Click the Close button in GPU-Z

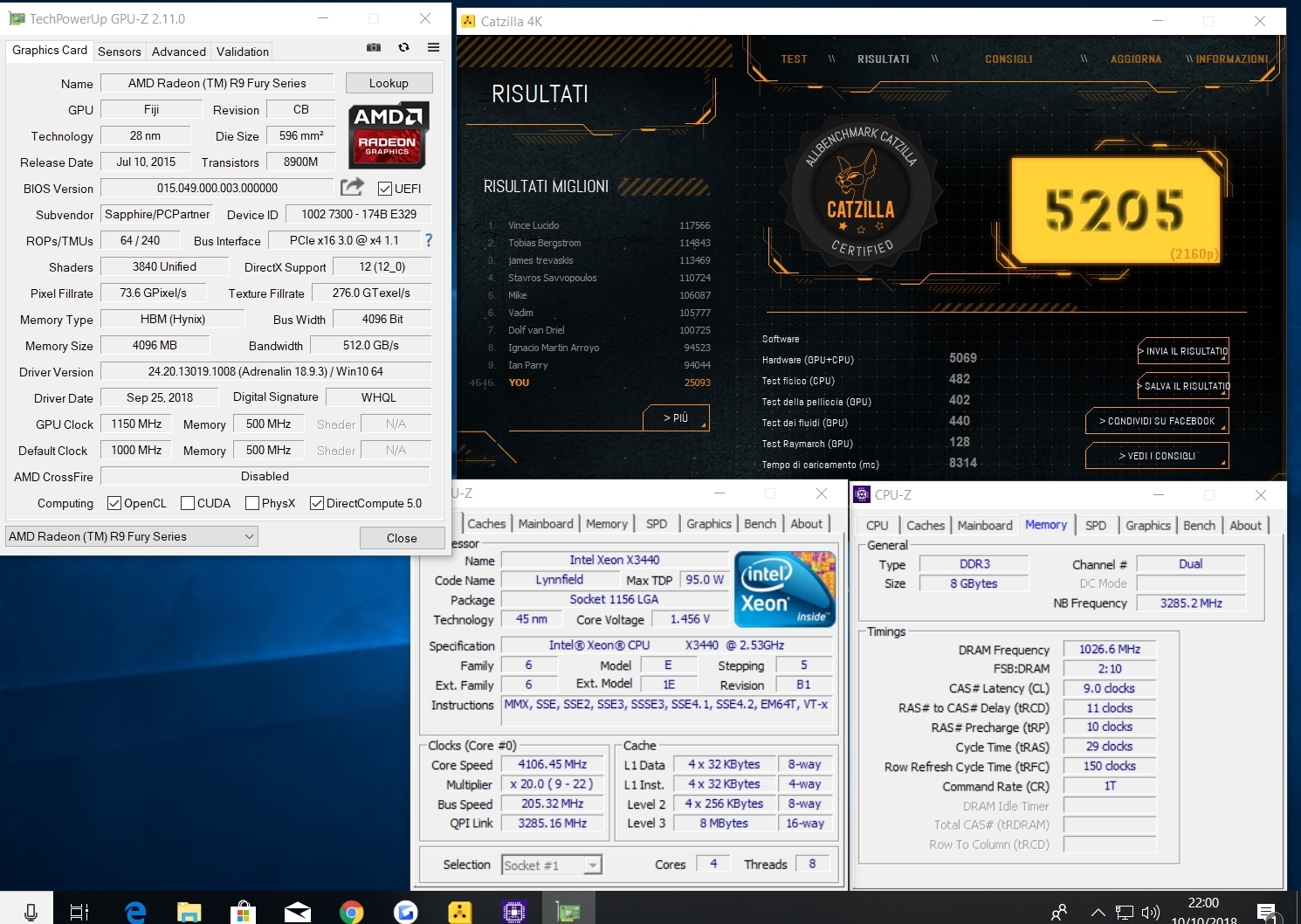click(x=402, y=538)
